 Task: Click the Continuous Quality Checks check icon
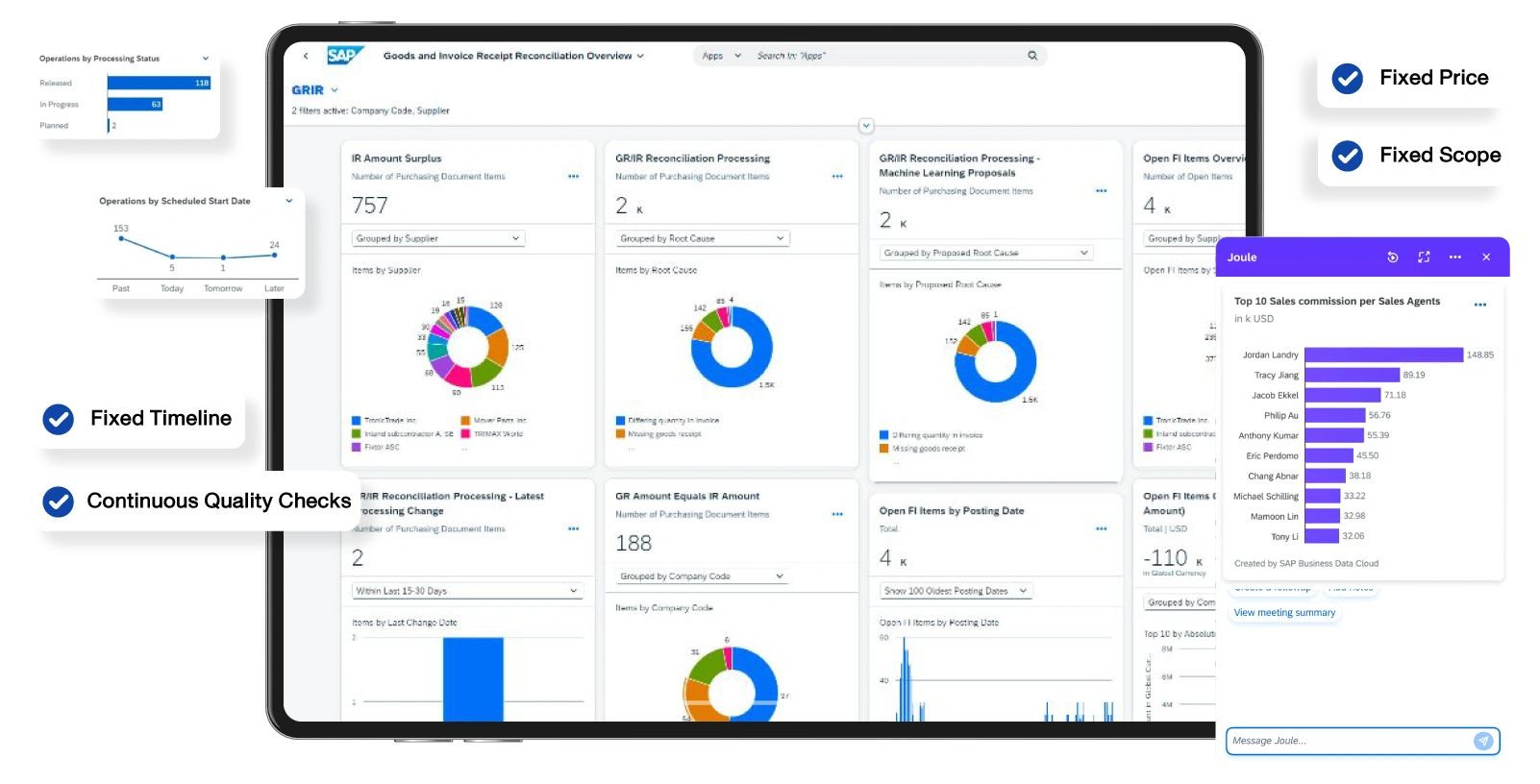click(x=59, y=502)
